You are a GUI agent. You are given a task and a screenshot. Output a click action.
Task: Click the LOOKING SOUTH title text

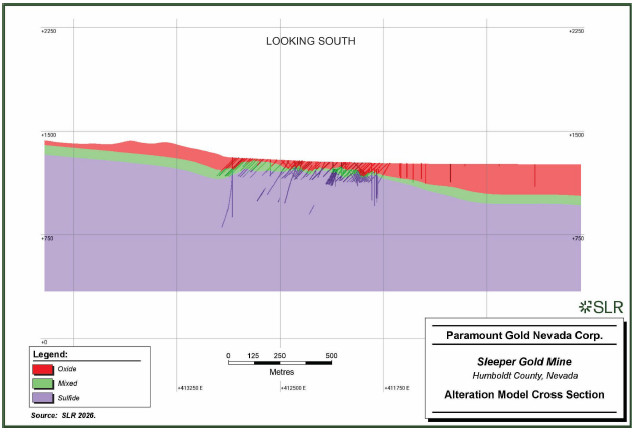(311, 41)
